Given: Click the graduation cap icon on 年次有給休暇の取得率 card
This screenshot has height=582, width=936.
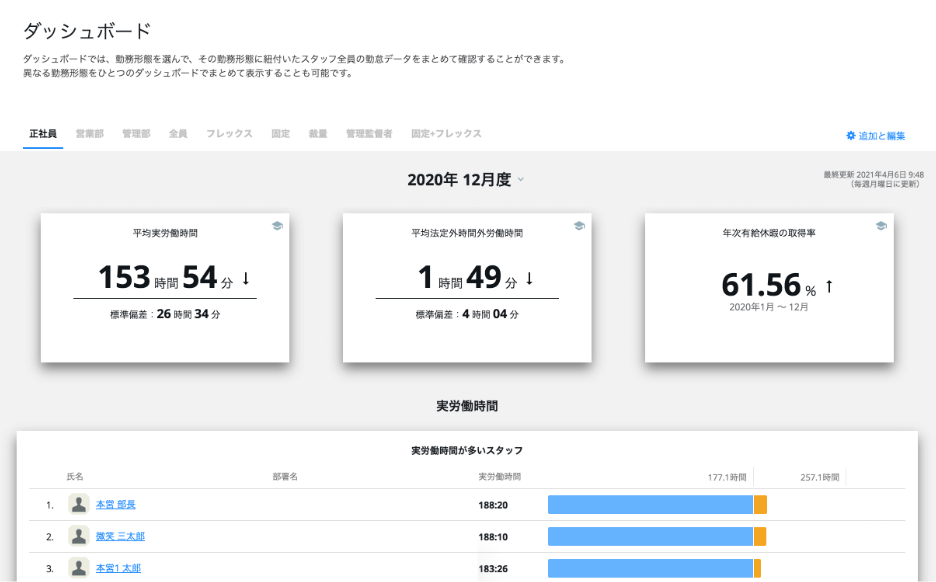Looking at the screenshot, I should coord(881,226).
